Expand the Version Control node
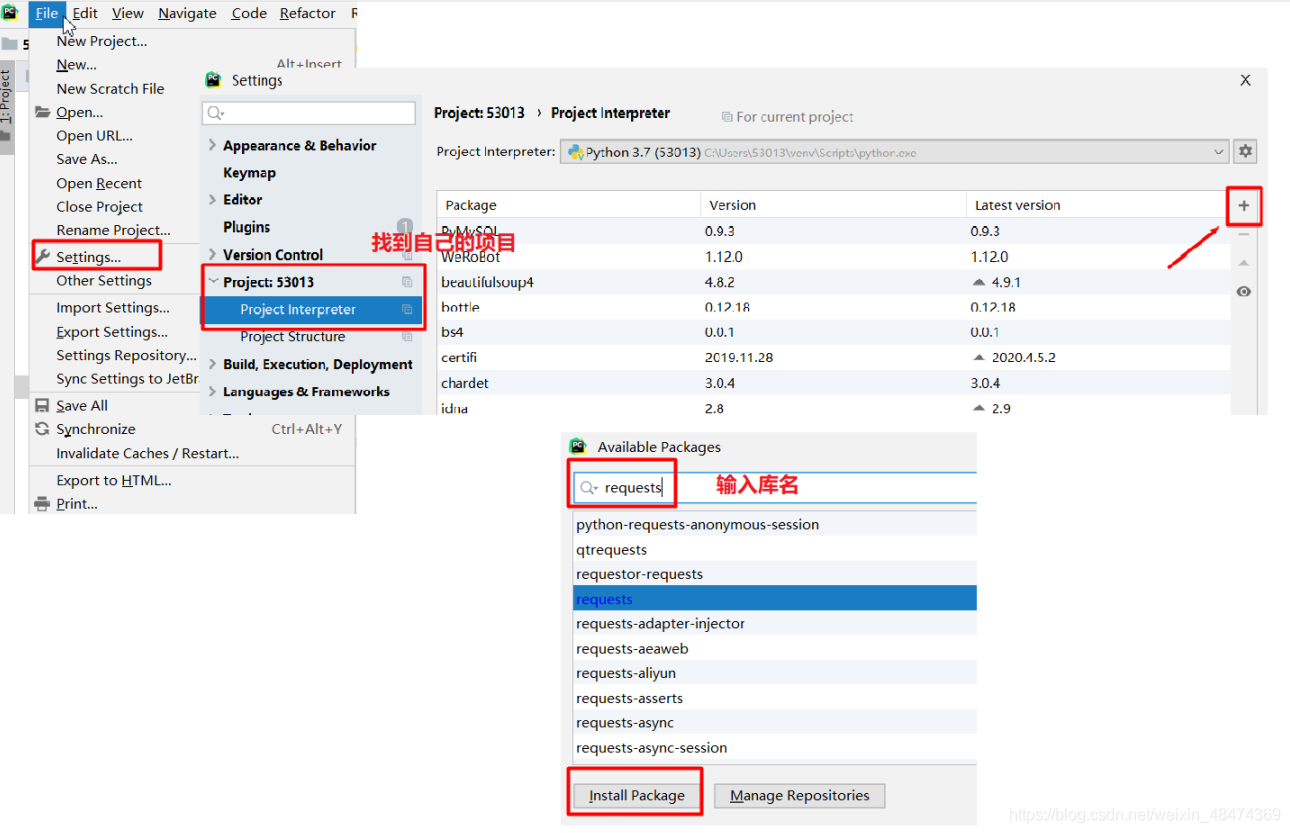 point(213,254)
